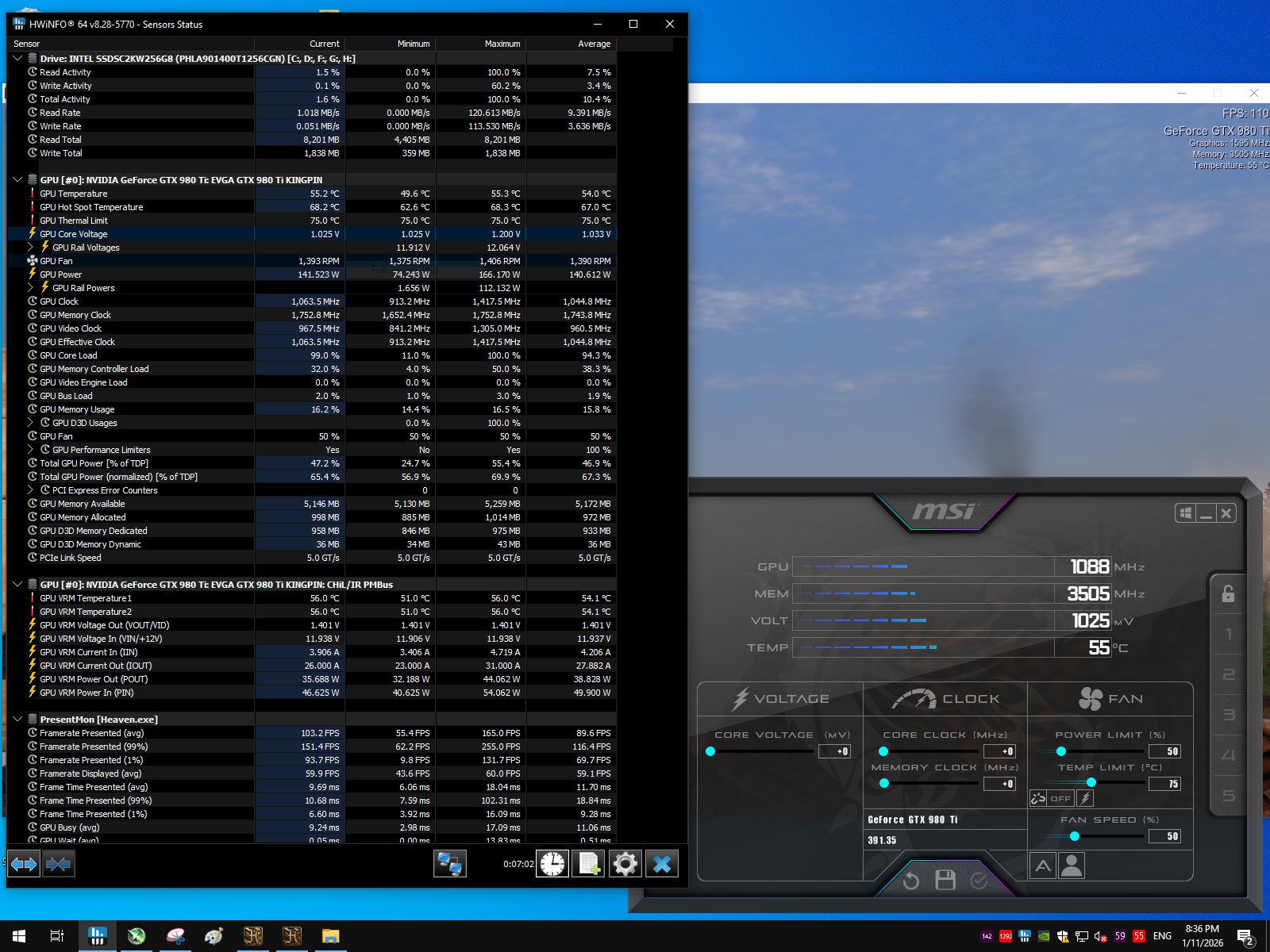Open the Afterburner FAN section header

click(1110, 699)
